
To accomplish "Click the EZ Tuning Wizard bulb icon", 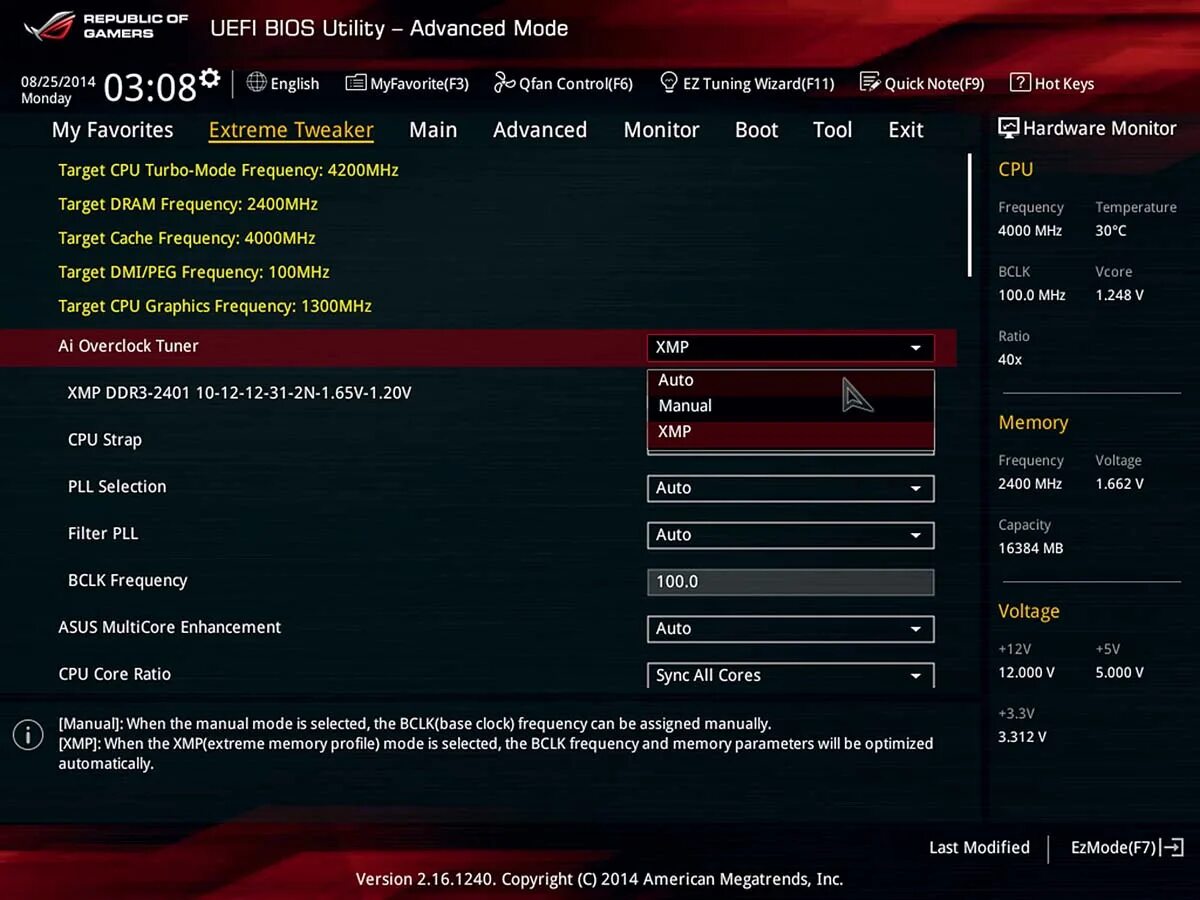I will [669, 83].
